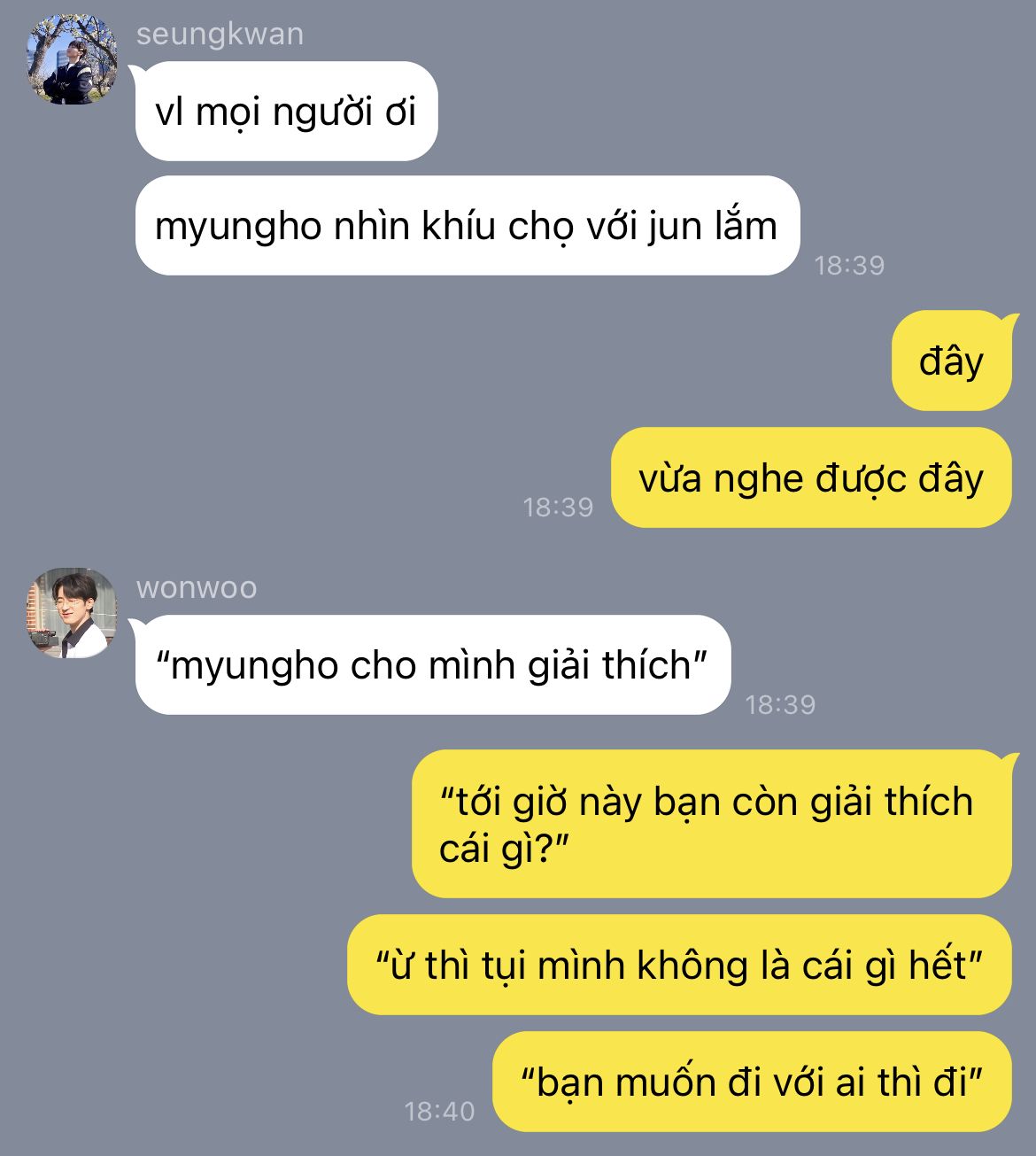
Task: Tap the "tới giờ này bạn còn" message
Action: (x=713, y=824)
